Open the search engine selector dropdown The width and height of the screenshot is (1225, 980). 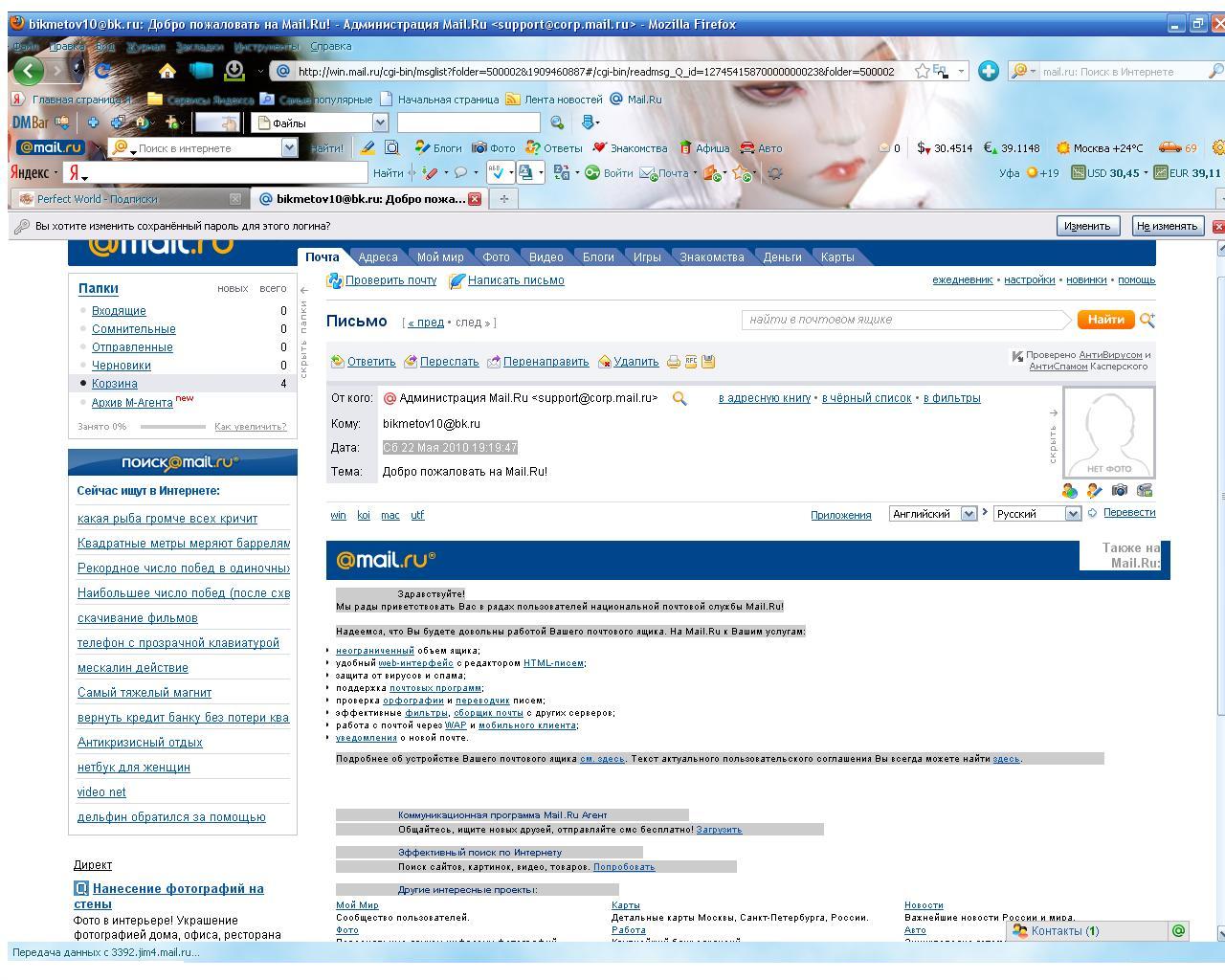click(x=1023, y=71)
